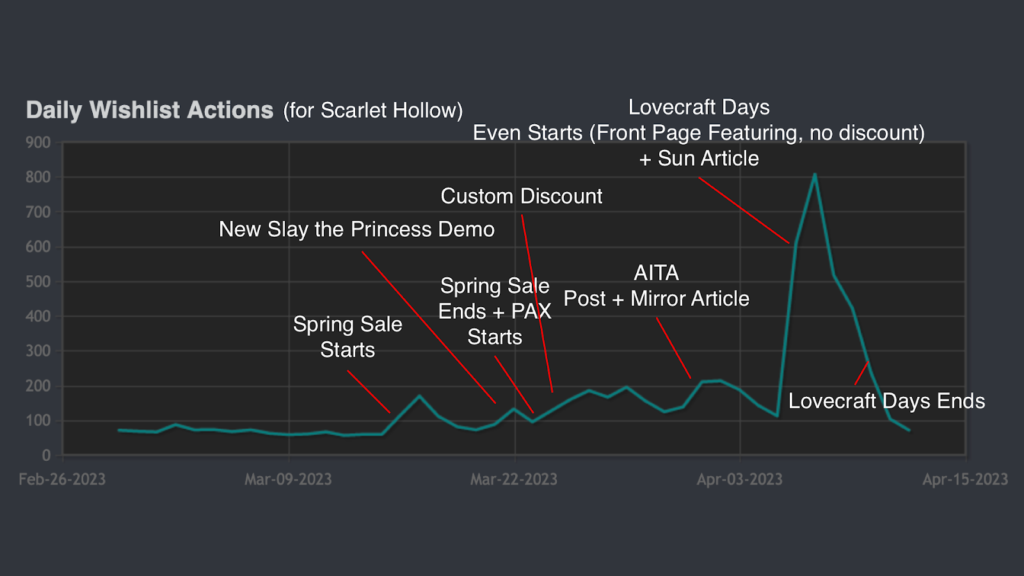
Task: Select the 500 y-axis value label
Action: [38, 282]
